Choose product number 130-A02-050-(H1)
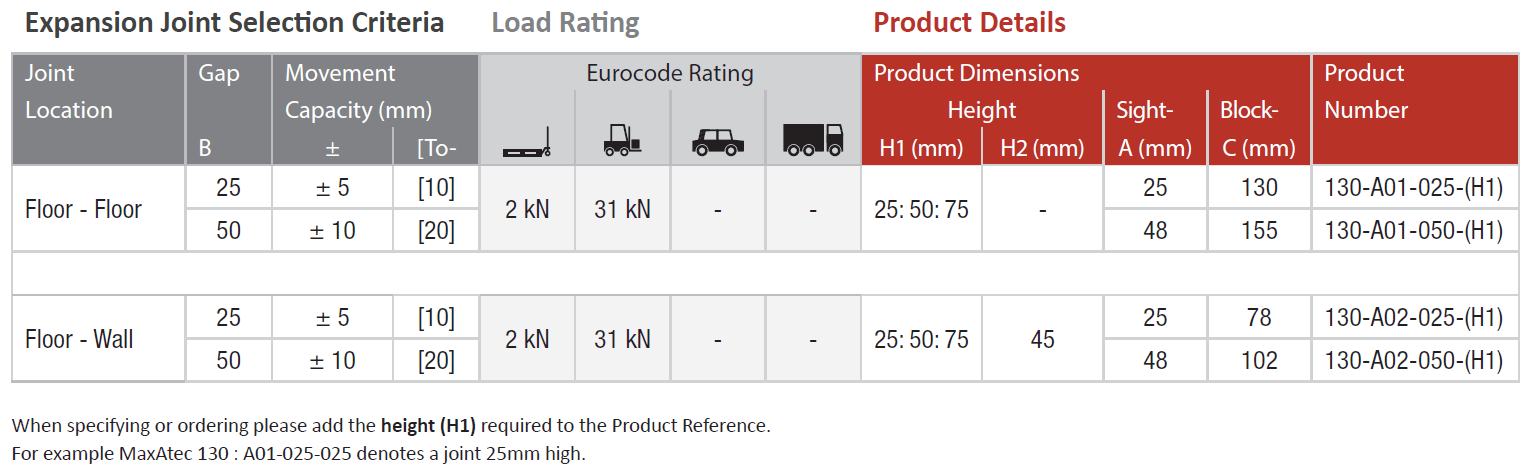 coord(1413,360)
